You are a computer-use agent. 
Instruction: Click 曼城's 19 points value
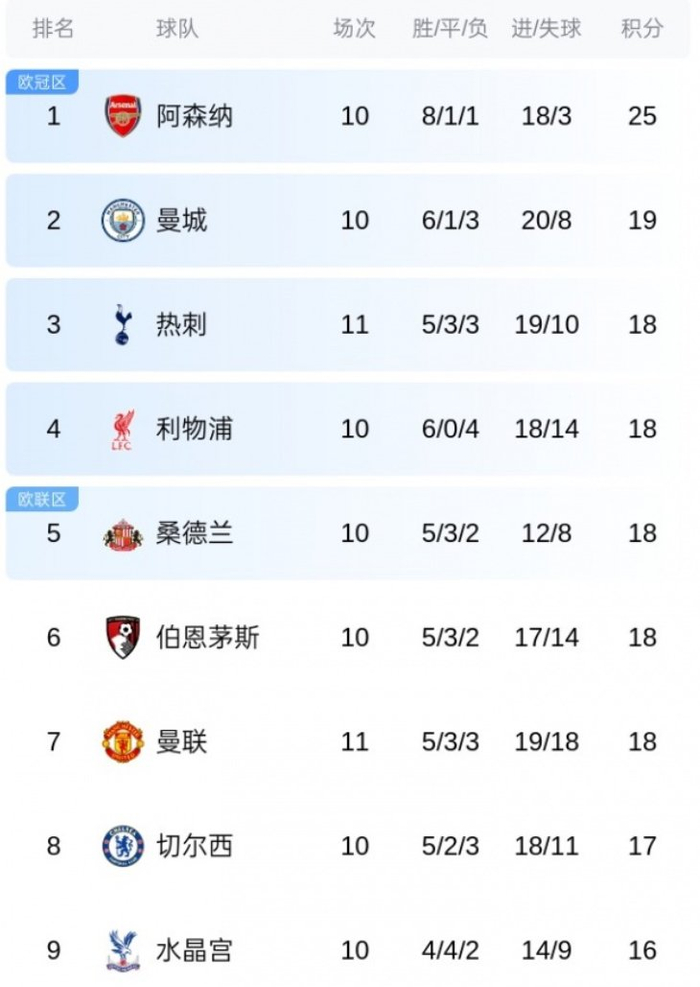coord(642,220)
